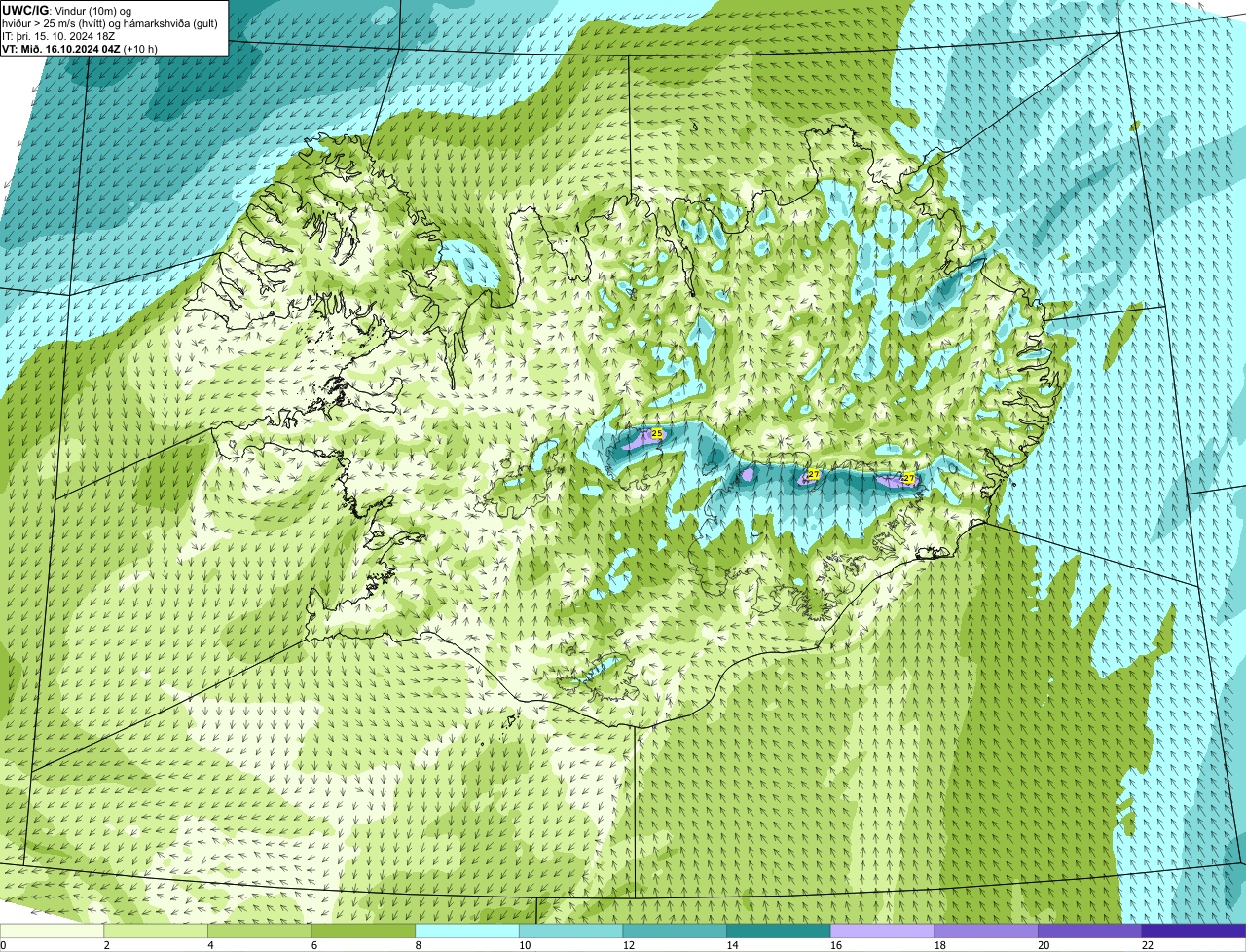Click the legend scale number 8

418,945
